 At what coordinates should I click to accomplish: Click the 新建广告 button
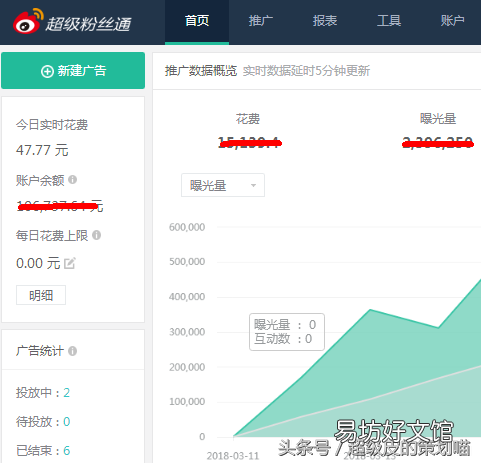click(73, 71)
